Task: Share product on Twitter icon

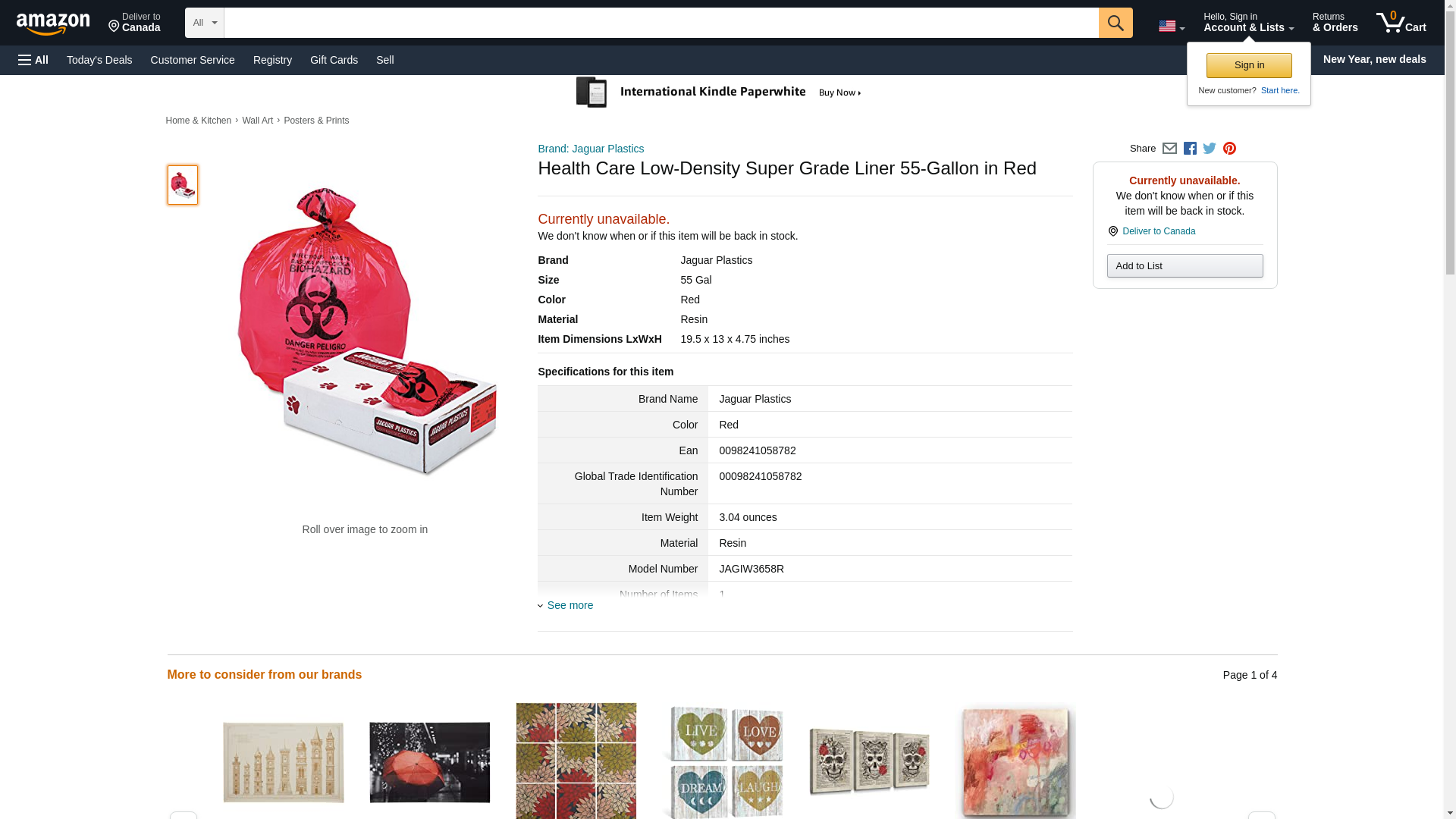Action: [1210, 149]
